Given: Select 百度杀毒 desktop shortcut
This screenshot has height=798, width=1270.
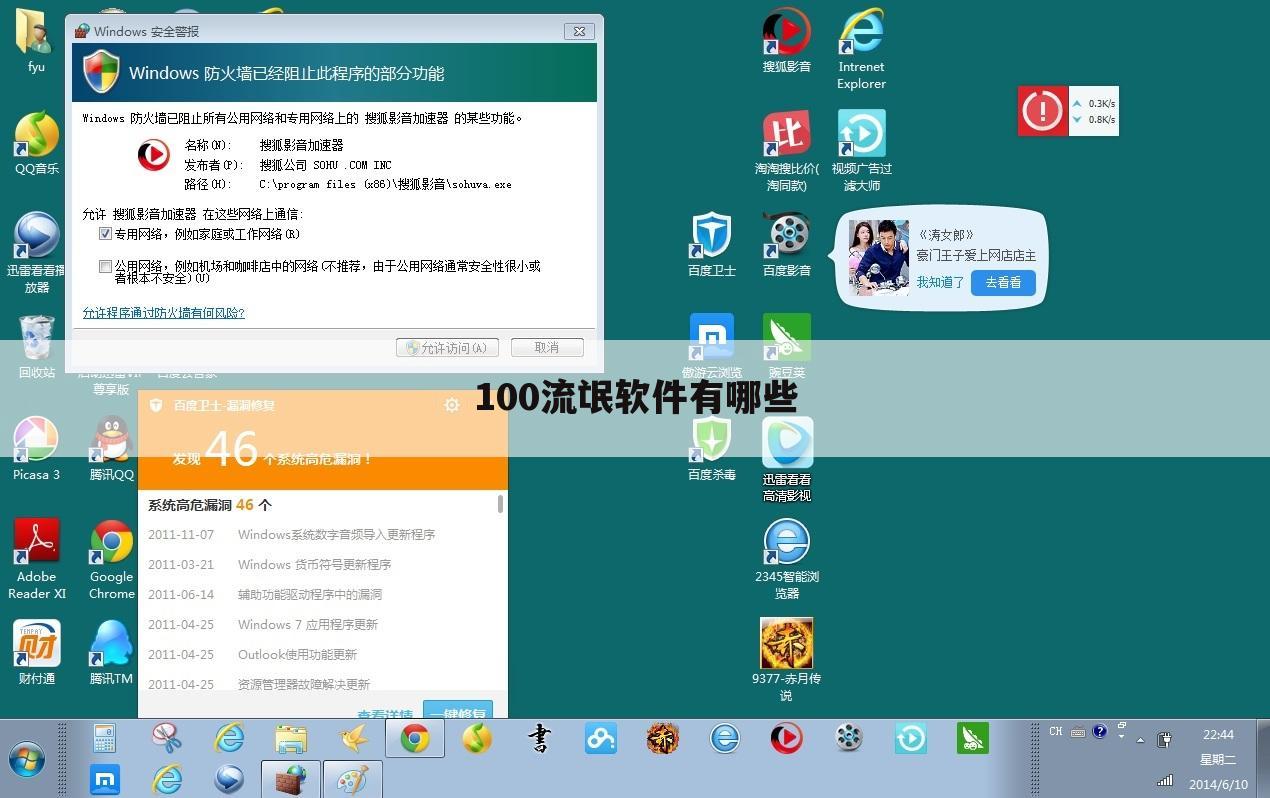Looking at the screenshot, I should pos(711,448).
